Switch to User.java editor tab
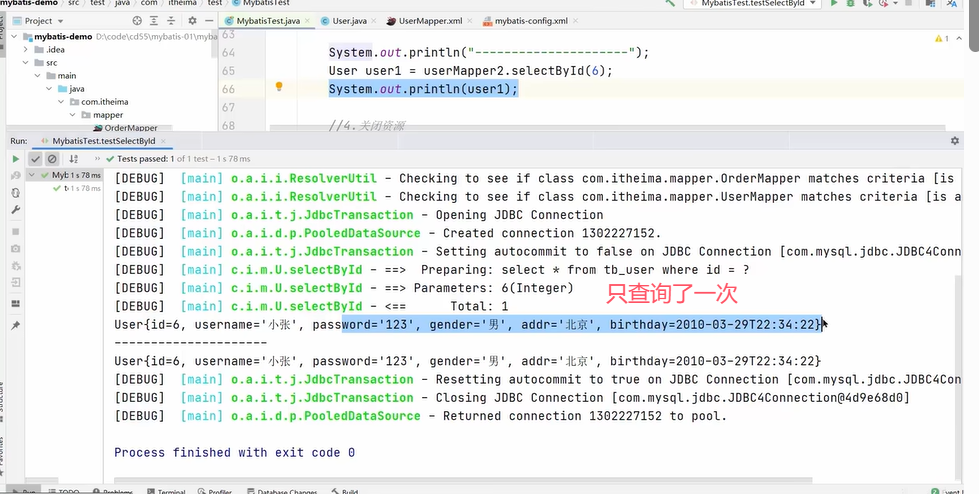Screen dimensions: 979x494 pos(350,21)
